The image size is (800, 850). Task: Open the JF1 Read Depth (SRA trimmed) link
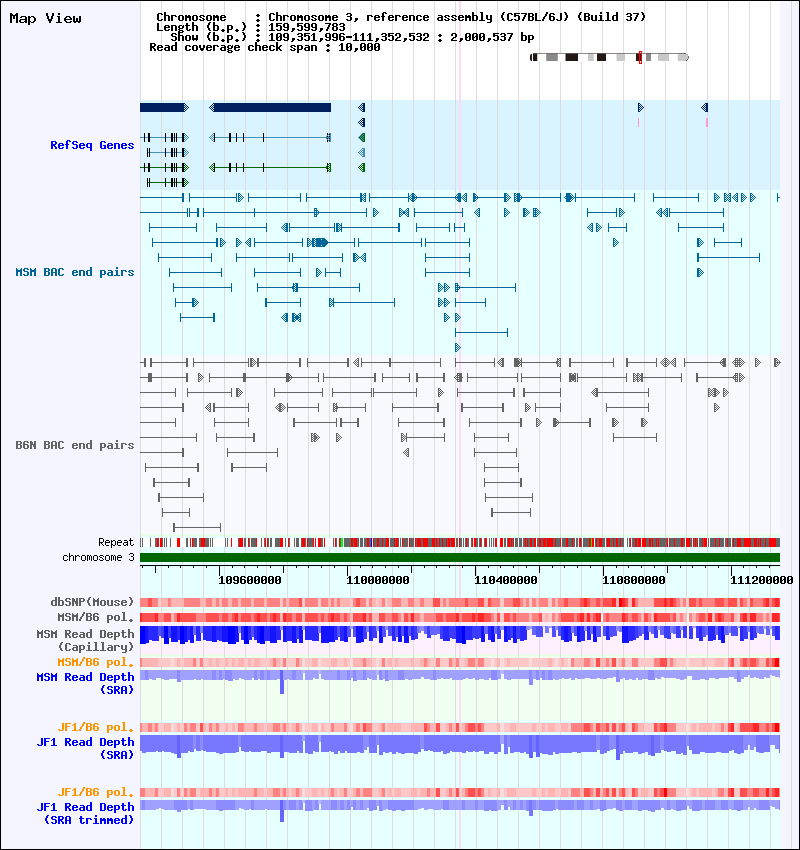click(x=86, y=813)
